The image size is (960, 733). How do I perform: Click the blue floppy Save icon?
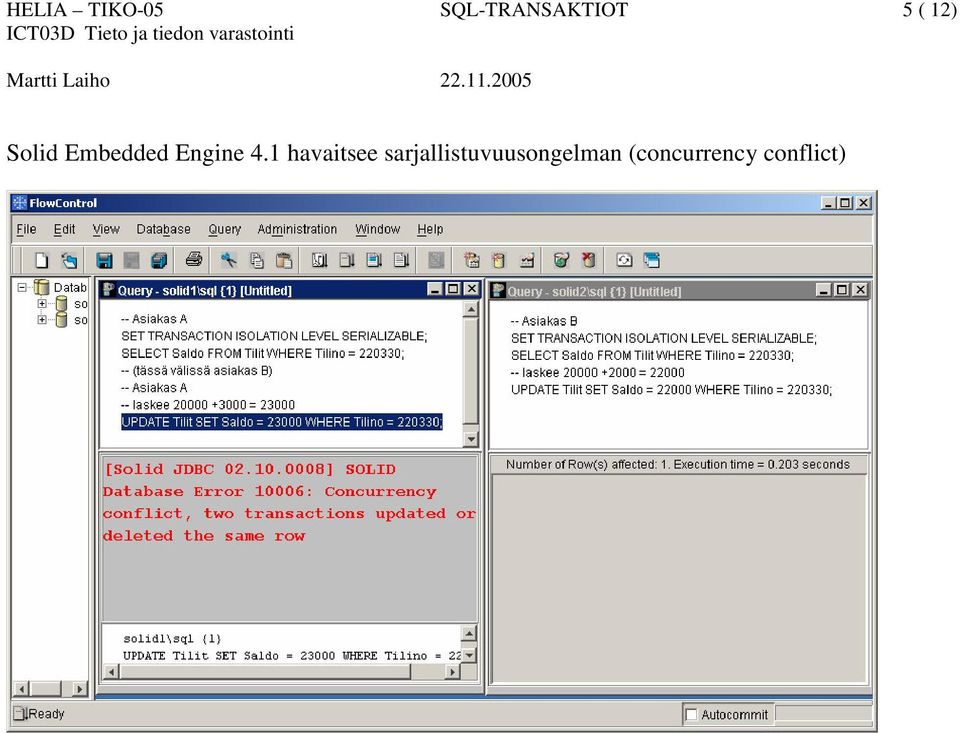105,260
